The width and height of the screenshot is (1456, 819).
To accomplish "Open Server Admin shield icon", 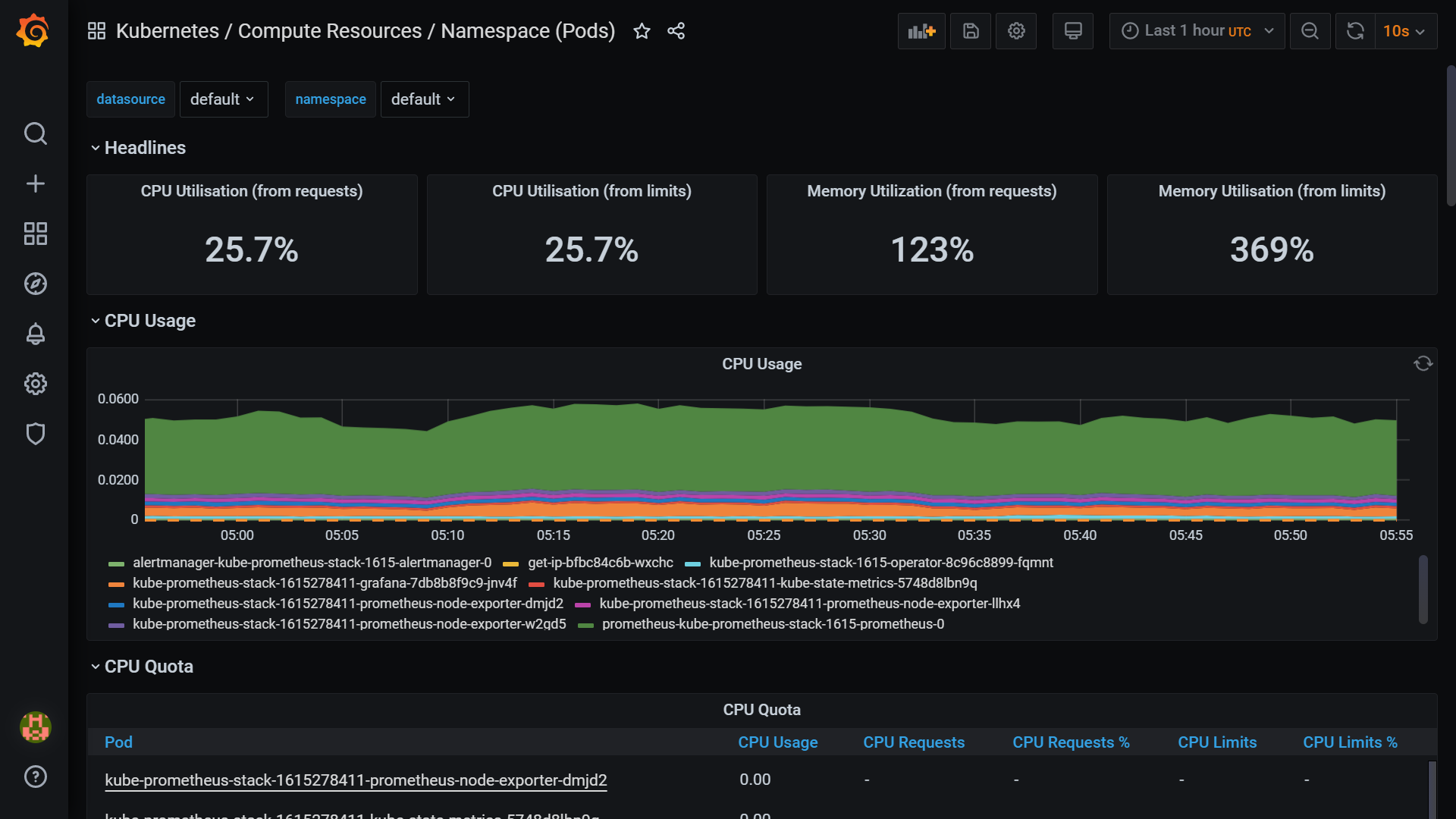I will point(36,434).
